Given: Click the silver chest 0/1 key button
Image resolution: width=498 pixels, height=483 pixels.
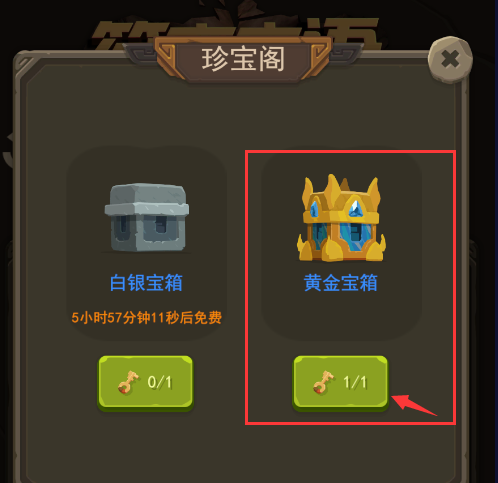Looking at the screenshot, I should 145,383.
